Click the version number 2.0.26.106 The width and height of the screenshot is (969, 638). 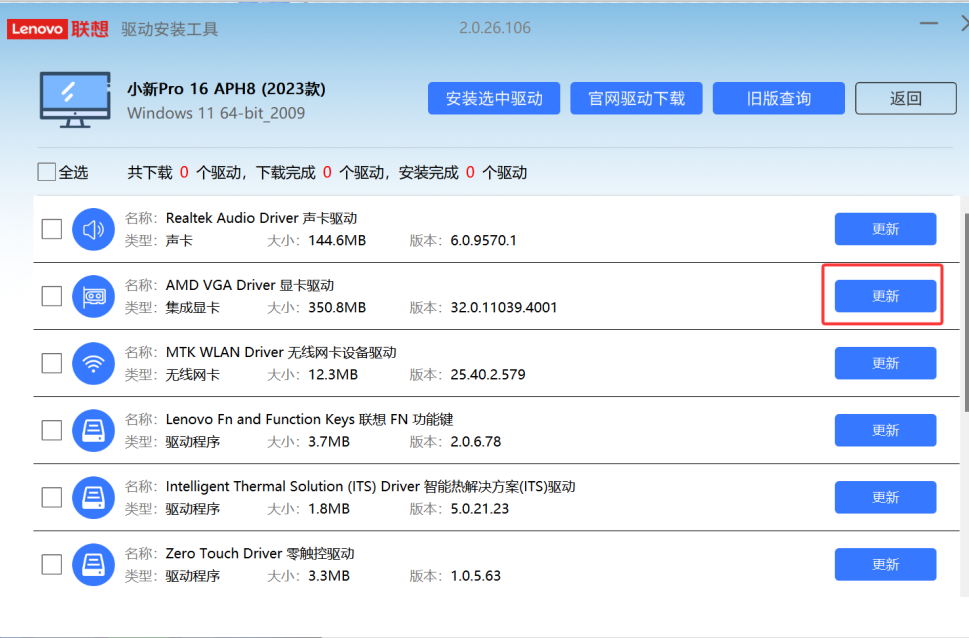click(494, 28)
